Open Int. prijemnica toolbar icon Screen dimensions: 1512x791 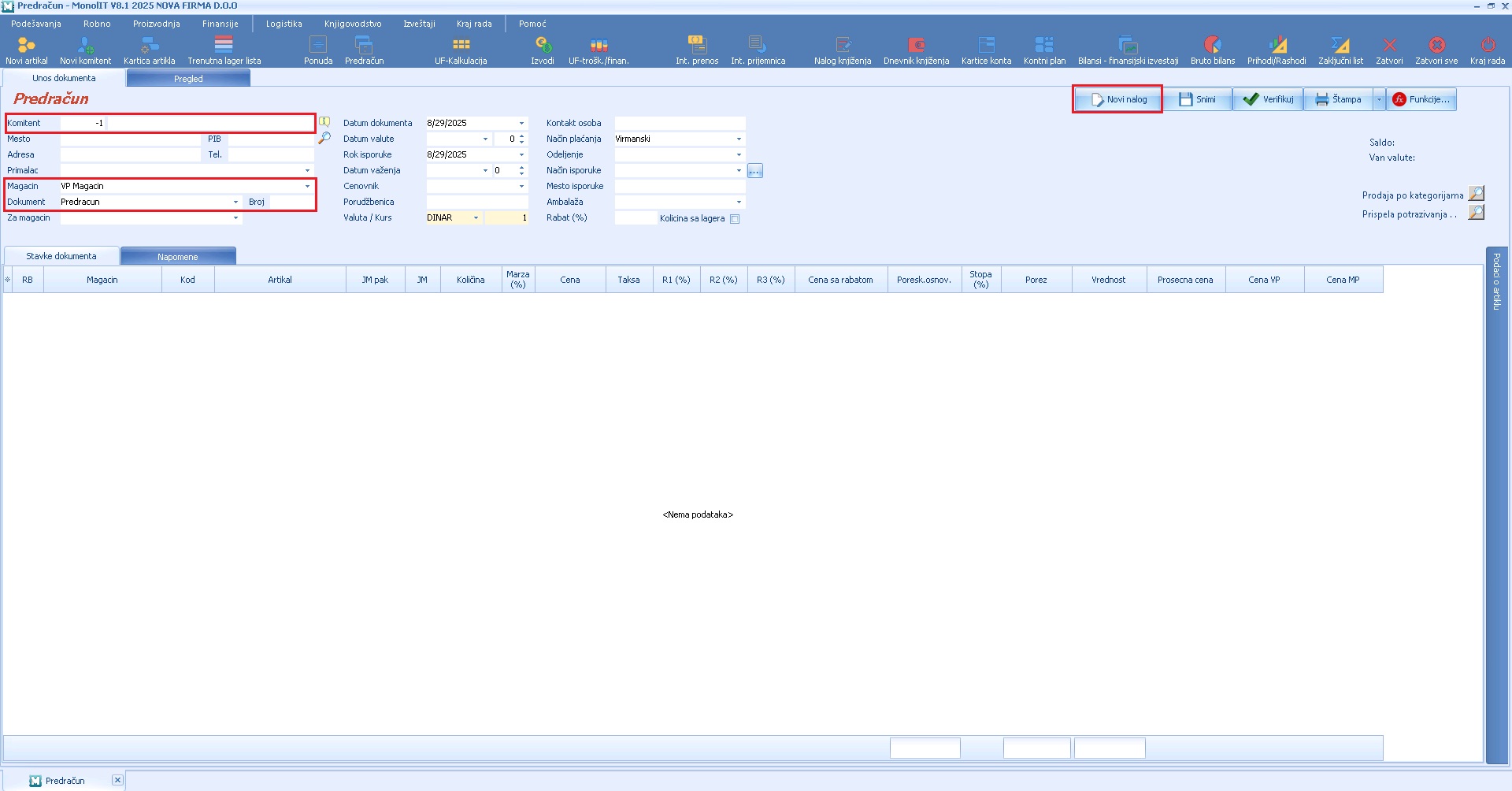pos(758,50)
